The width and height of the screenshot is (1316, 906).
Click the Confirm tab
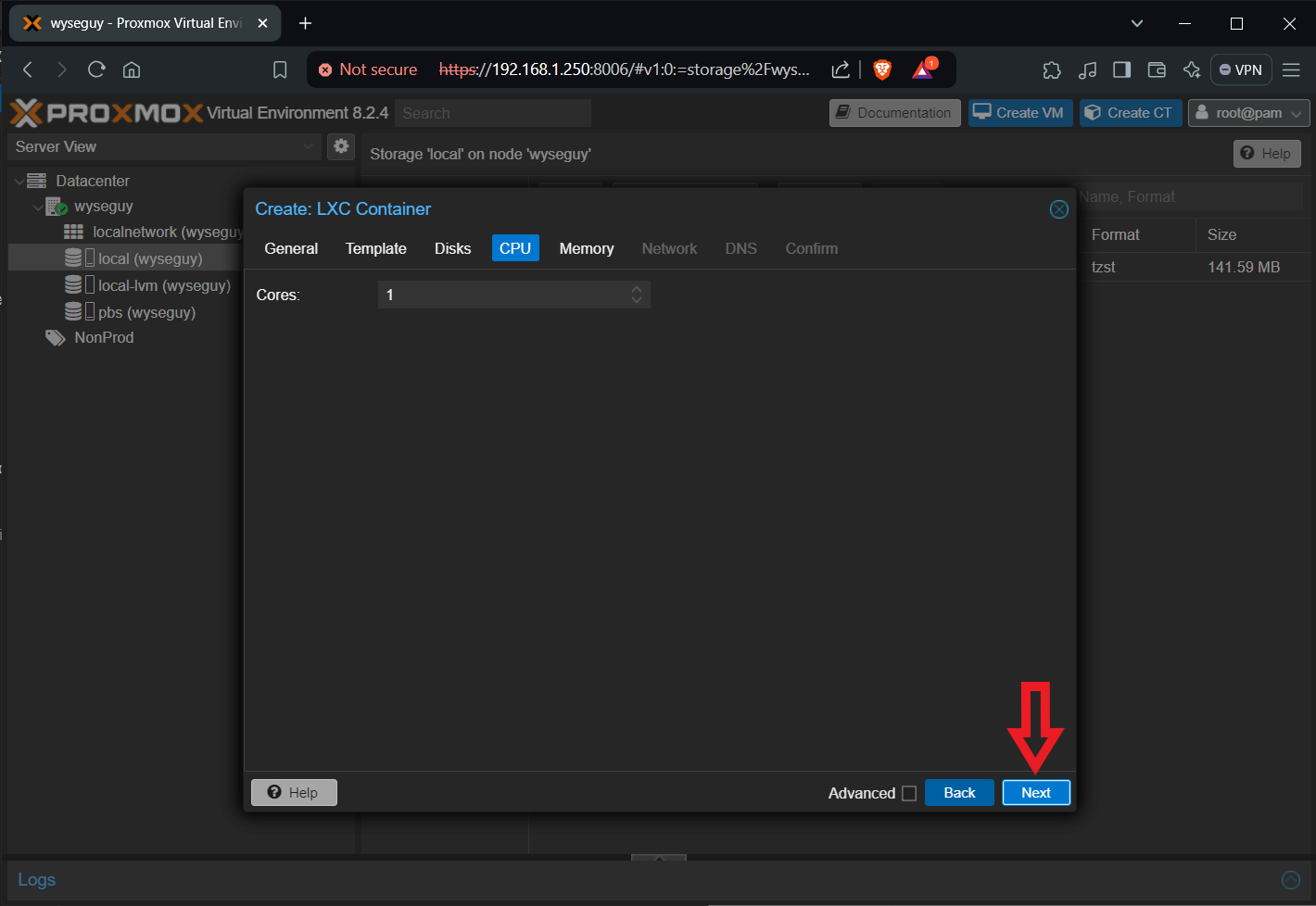pyautogui.click(x=812, y=248)
